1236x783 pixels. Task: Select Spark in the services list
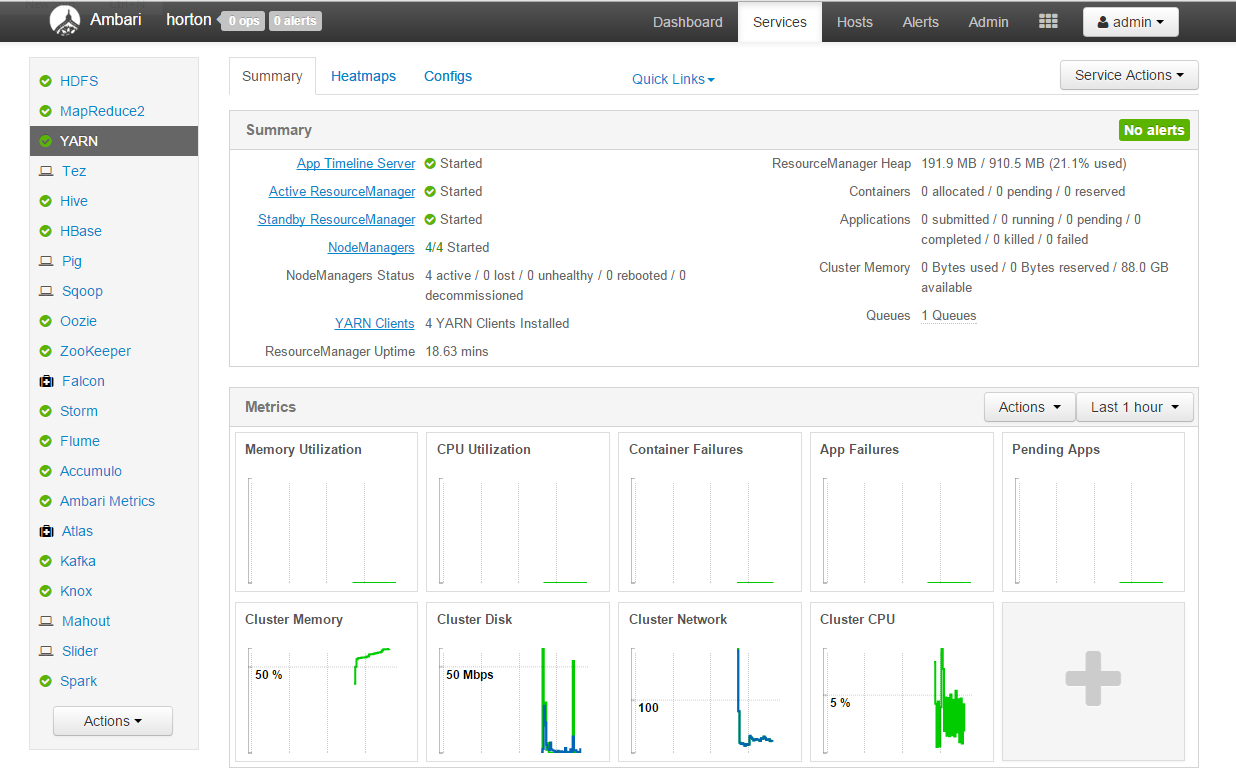pos(78,681)
